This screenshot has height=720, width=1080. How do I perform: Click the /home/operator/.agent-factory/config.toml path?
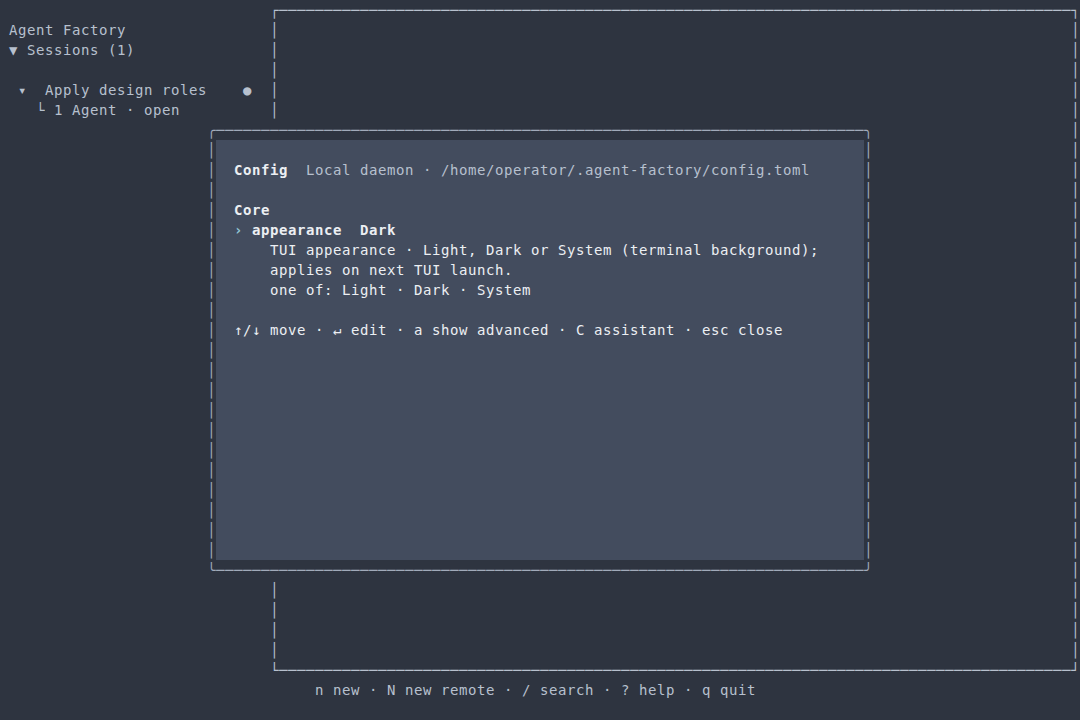click(625, 170)
